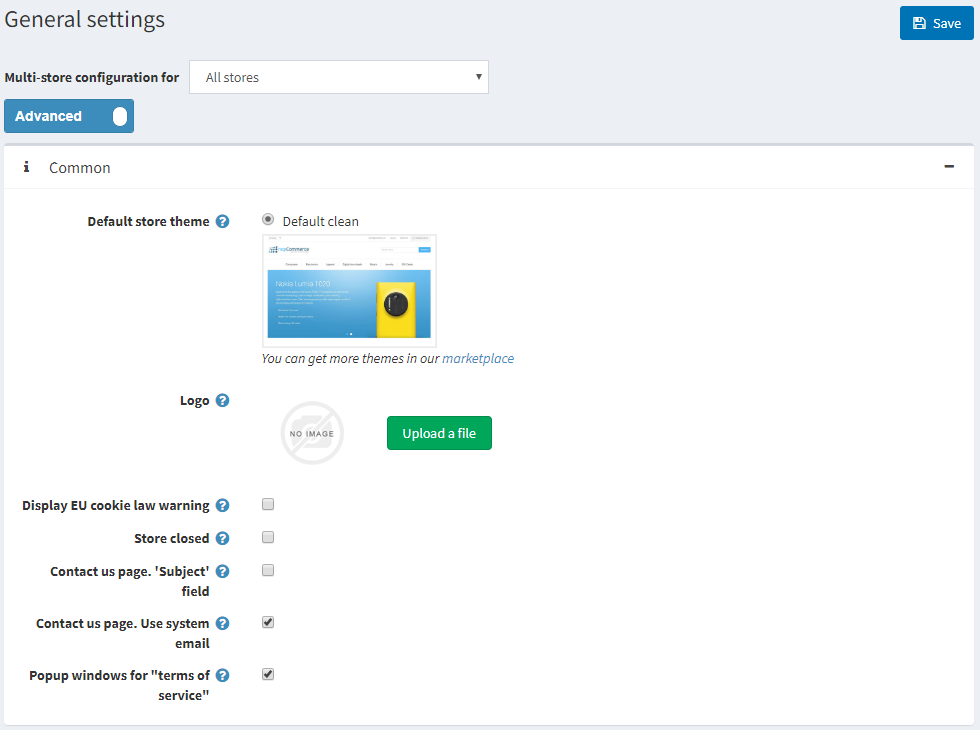Screen dimensions: 980x730
Task: Click help icon for Contact us 'Subject' field
Action: coord(223,571)
